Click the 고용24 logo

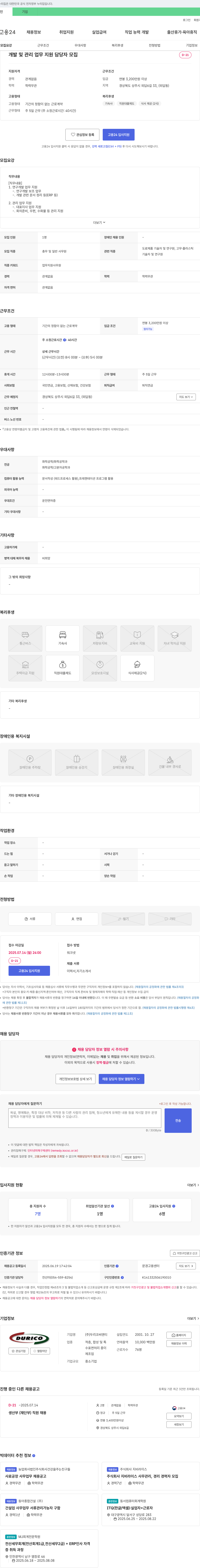pyautogui.click(x=8, y=32)
